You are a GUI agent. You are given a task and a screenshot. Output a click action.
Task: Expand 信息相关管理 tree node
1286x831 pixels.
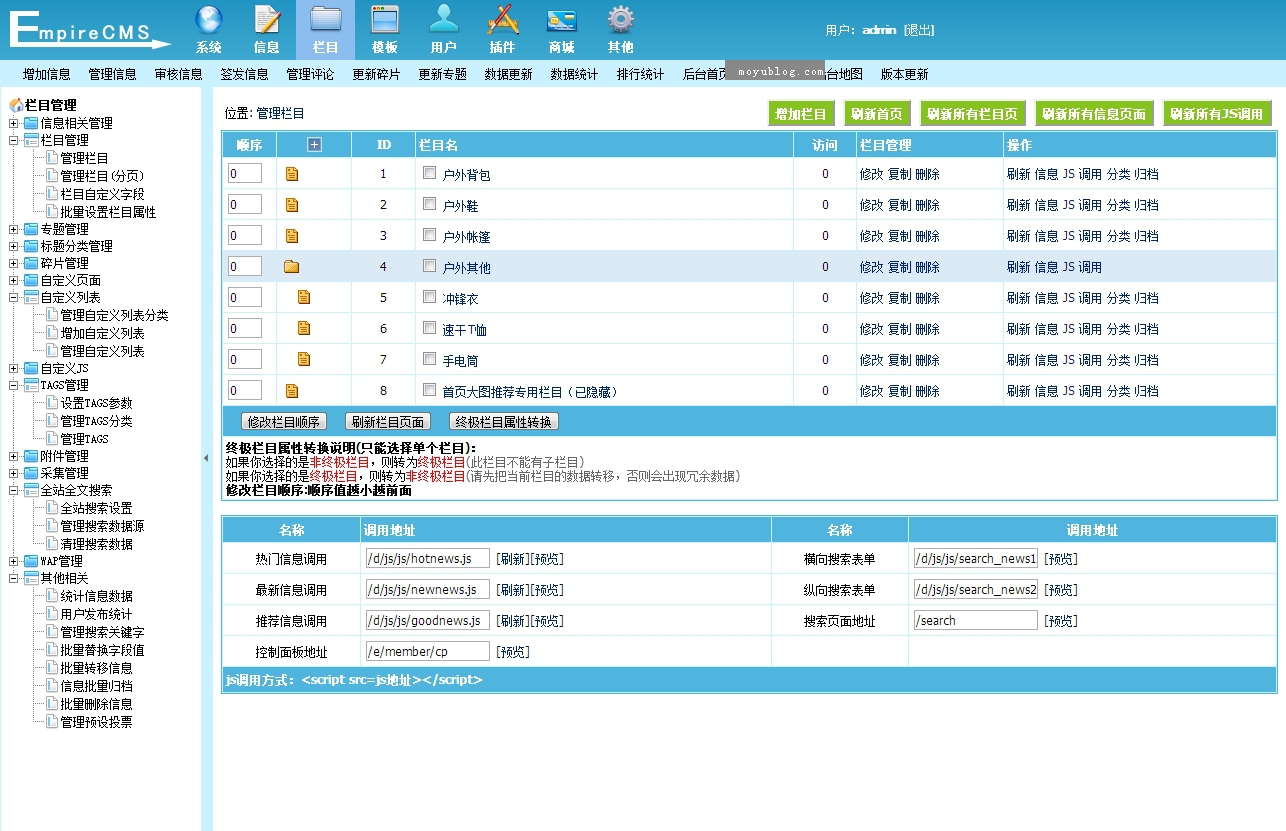pyautogui.click(x=14, y=123)
